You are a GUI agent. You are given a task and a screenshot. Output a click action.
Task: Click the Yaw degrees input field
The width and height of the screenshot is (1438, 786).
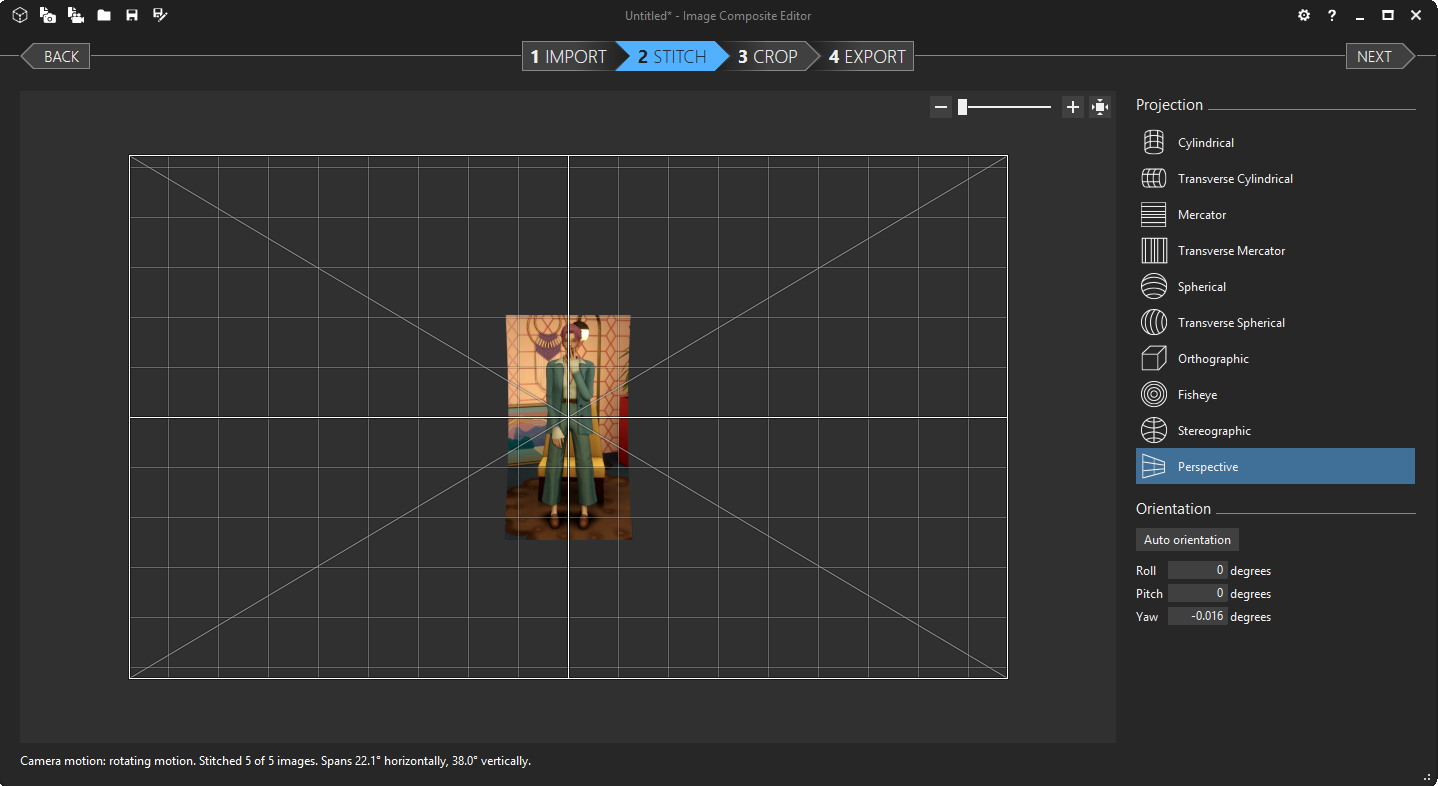(1197, 616)
